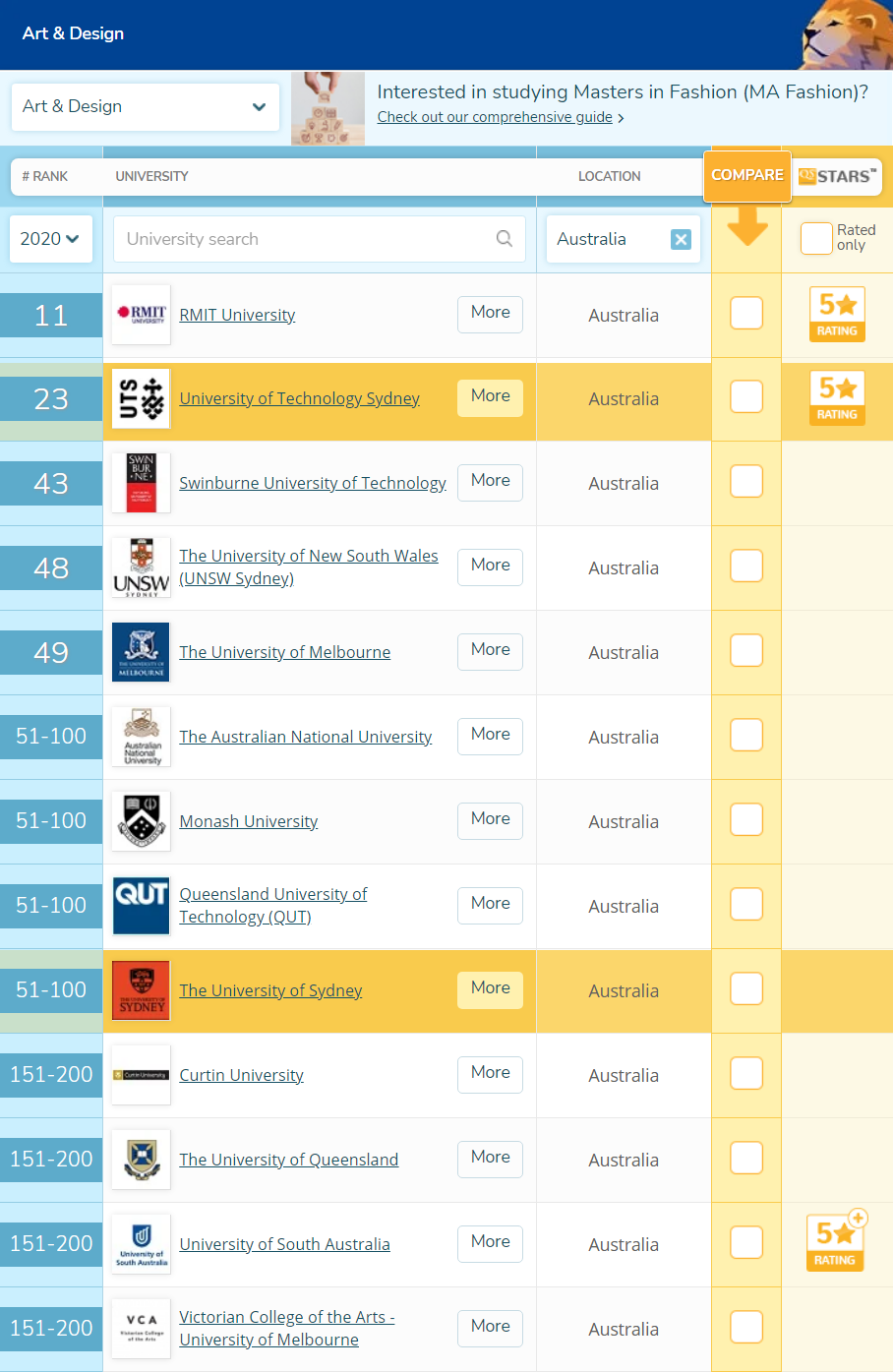Click University of South Australia's 5-star badge
The image size is (893, 1372).
[835, 1244]
